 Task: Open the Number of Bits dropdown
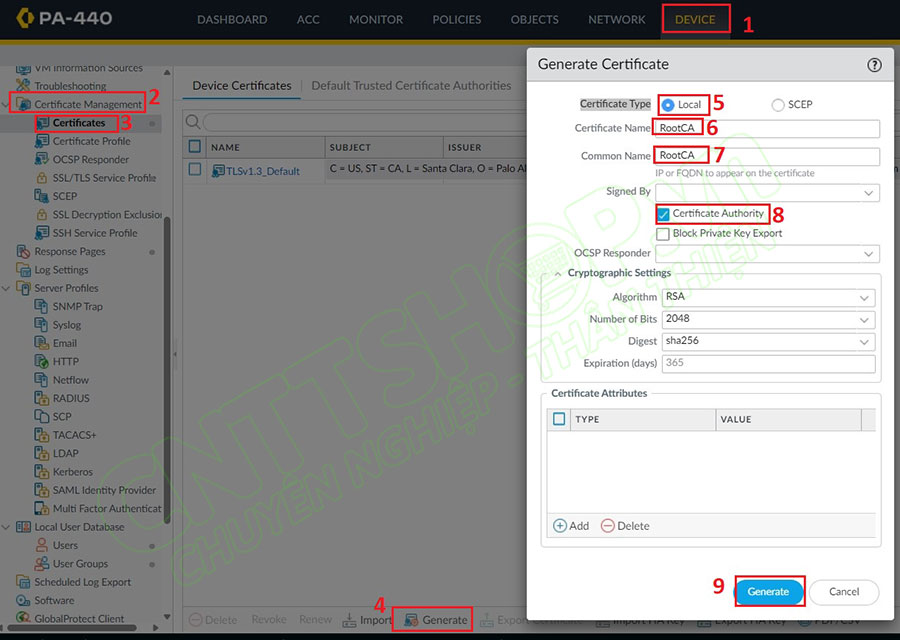coord(864,320)
